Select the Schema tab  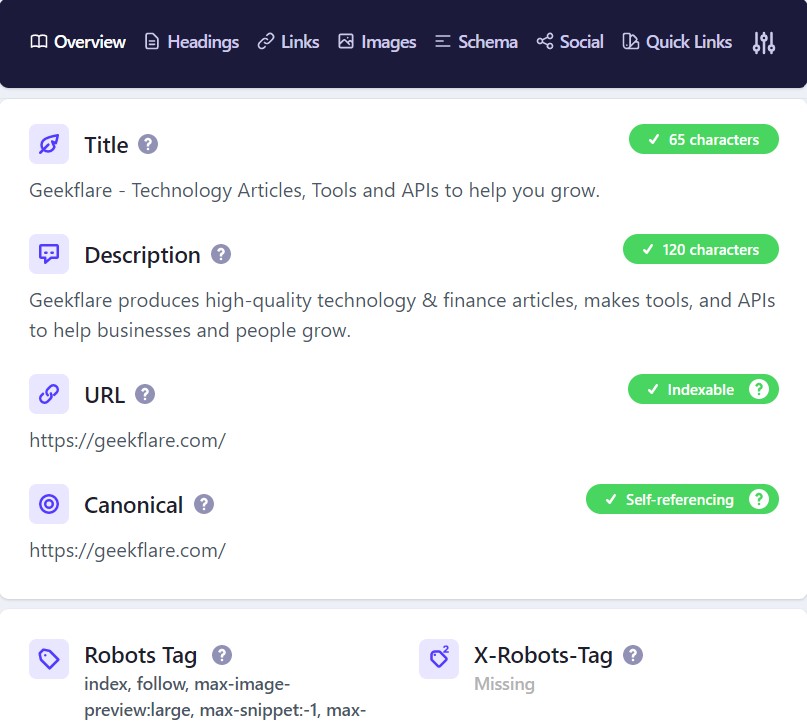pyautogui.click(x=476, y=42)
